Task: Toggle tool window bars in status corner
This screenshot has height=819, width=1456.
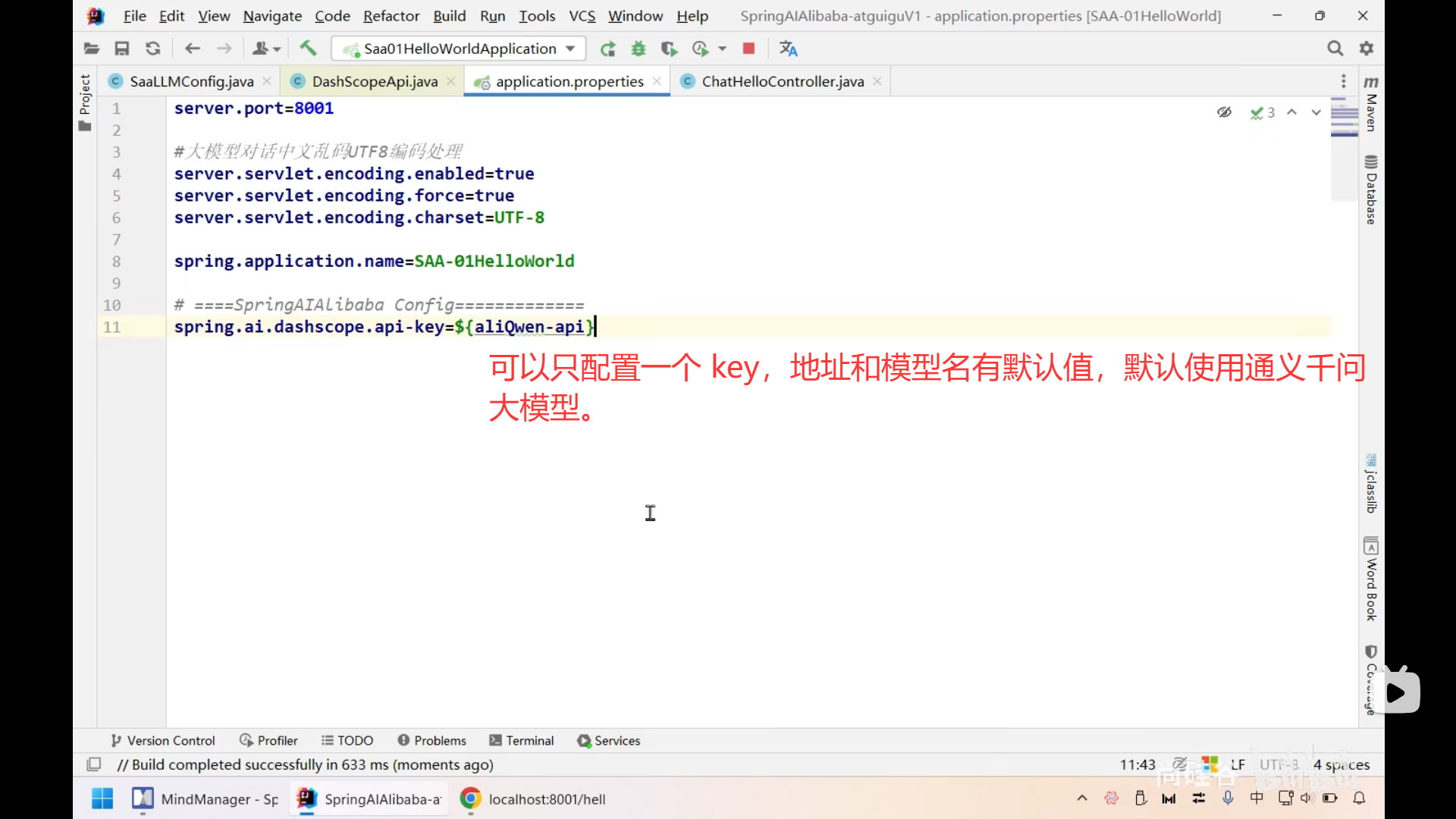Action: pyautogui.click(x=94, y=764)
